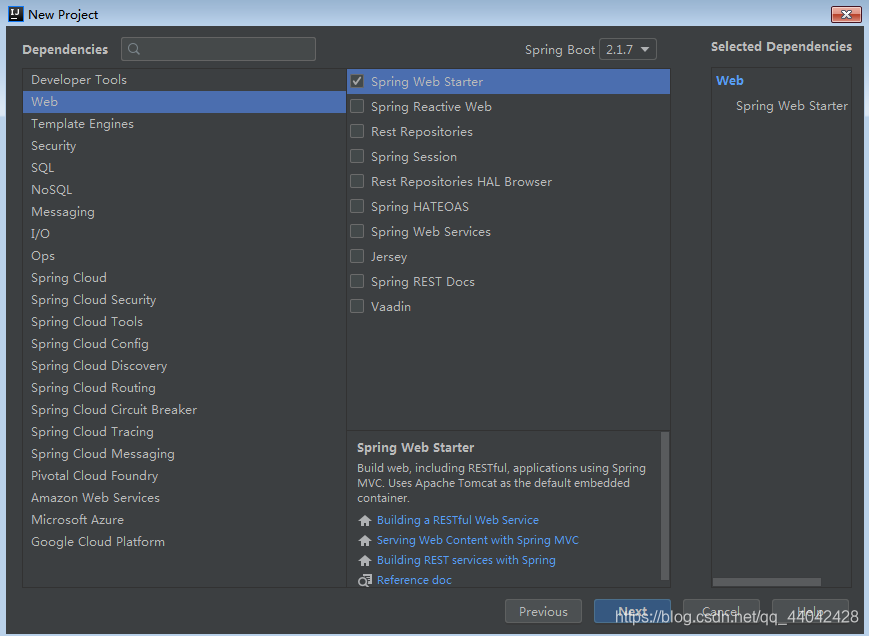Cancel the New Project dialog
This screenshot has height=636, width=869.
click(x=721, y=611)
